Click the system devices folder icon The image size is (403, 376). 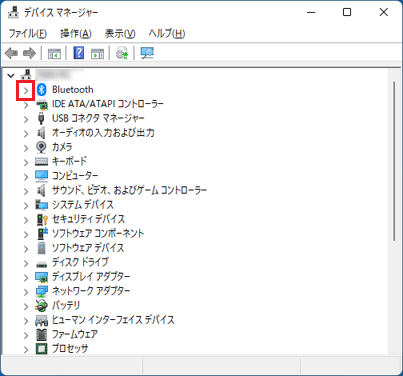click(41, 205)
